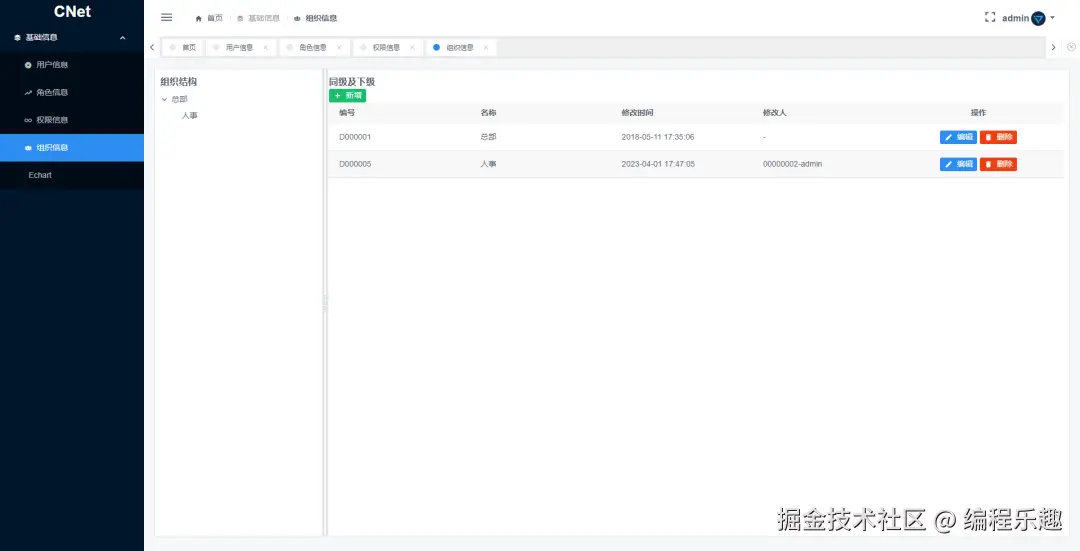Click 编辑 for row D000005

pos(958,164)
